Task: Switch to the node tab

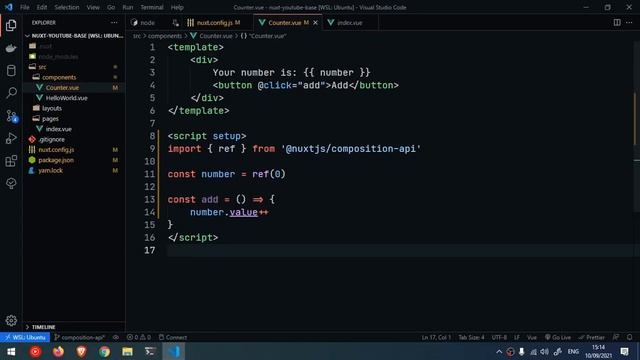Action: click(x=147, y=22)
